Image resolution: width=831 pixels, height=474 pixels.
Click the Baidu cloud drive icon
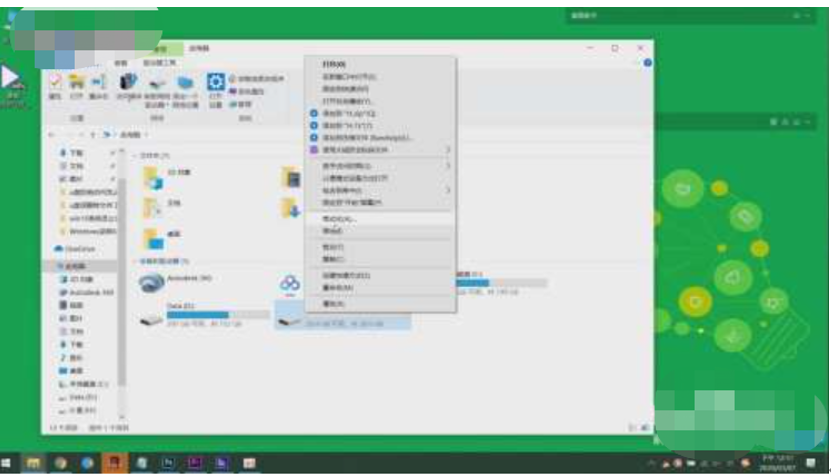(291, 284)
